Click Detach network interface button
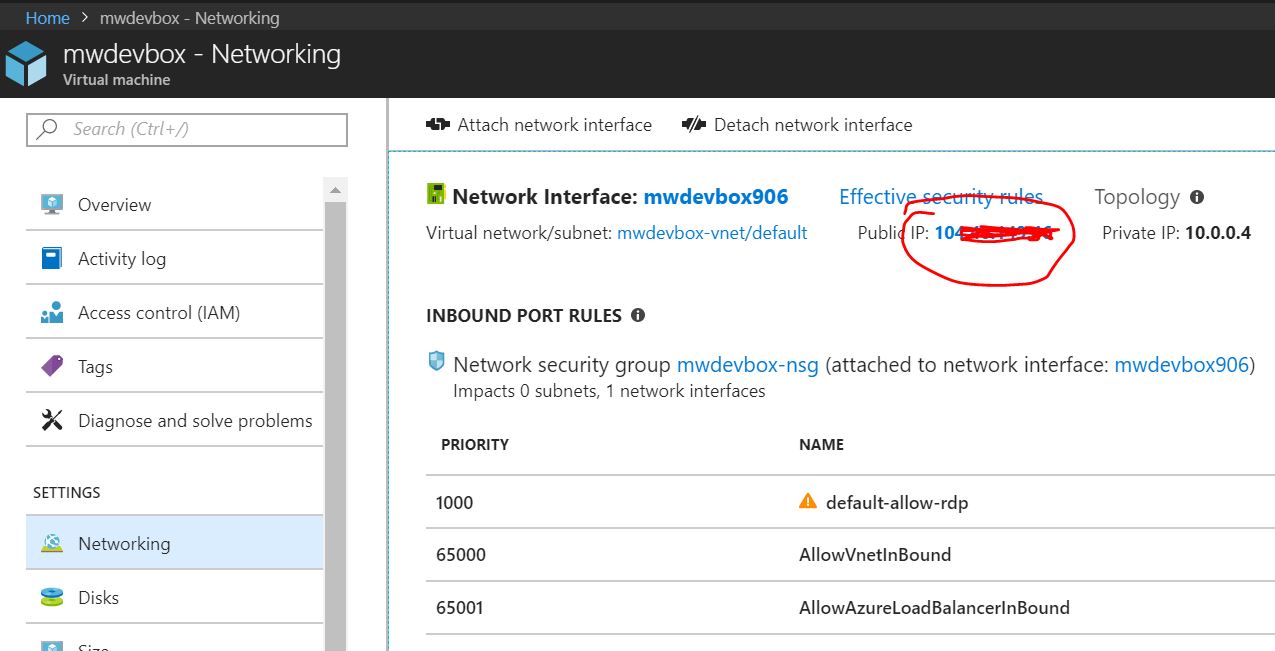 797,125
